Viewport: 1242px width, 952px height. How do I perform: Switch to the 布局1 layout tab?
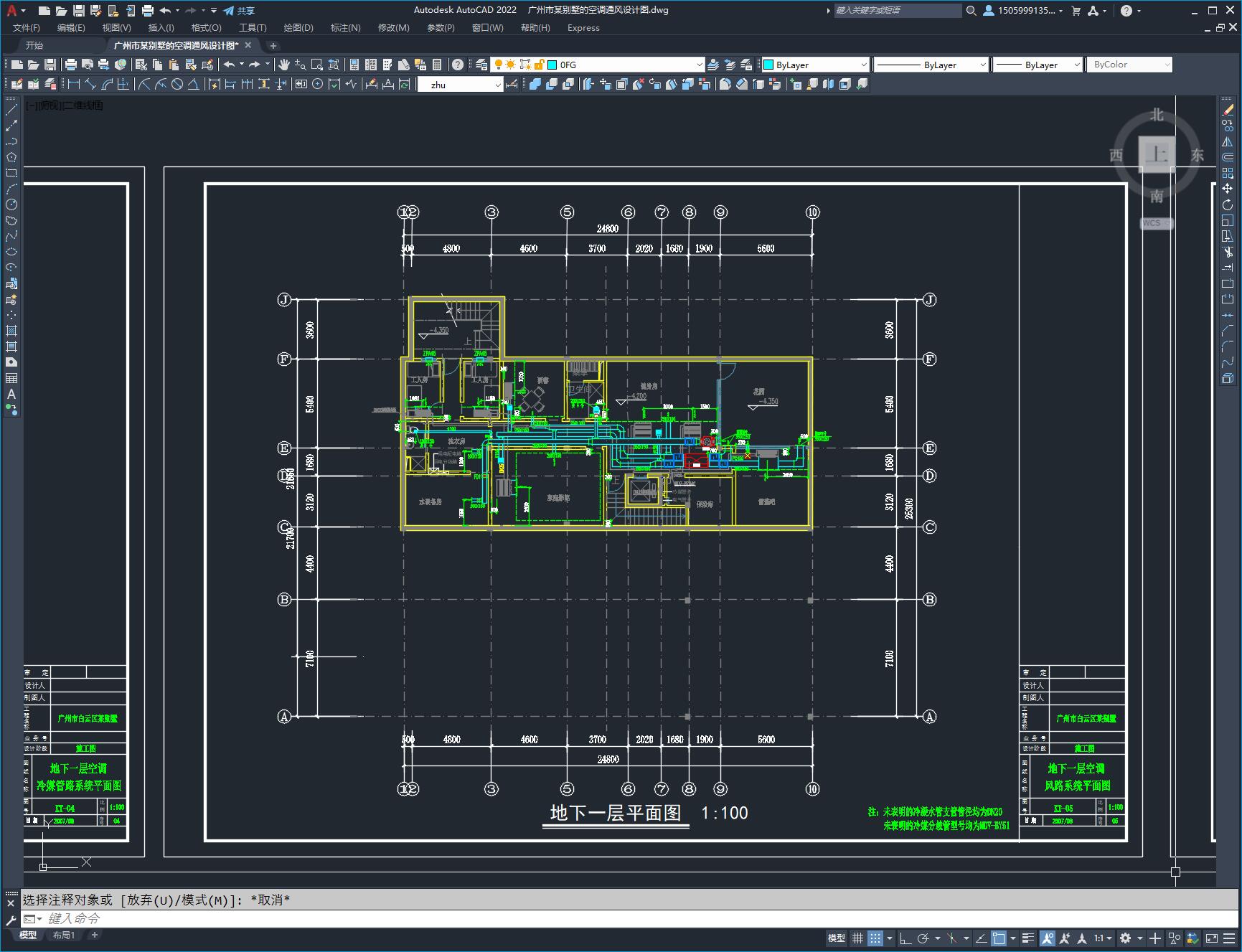tap(64, 935)
